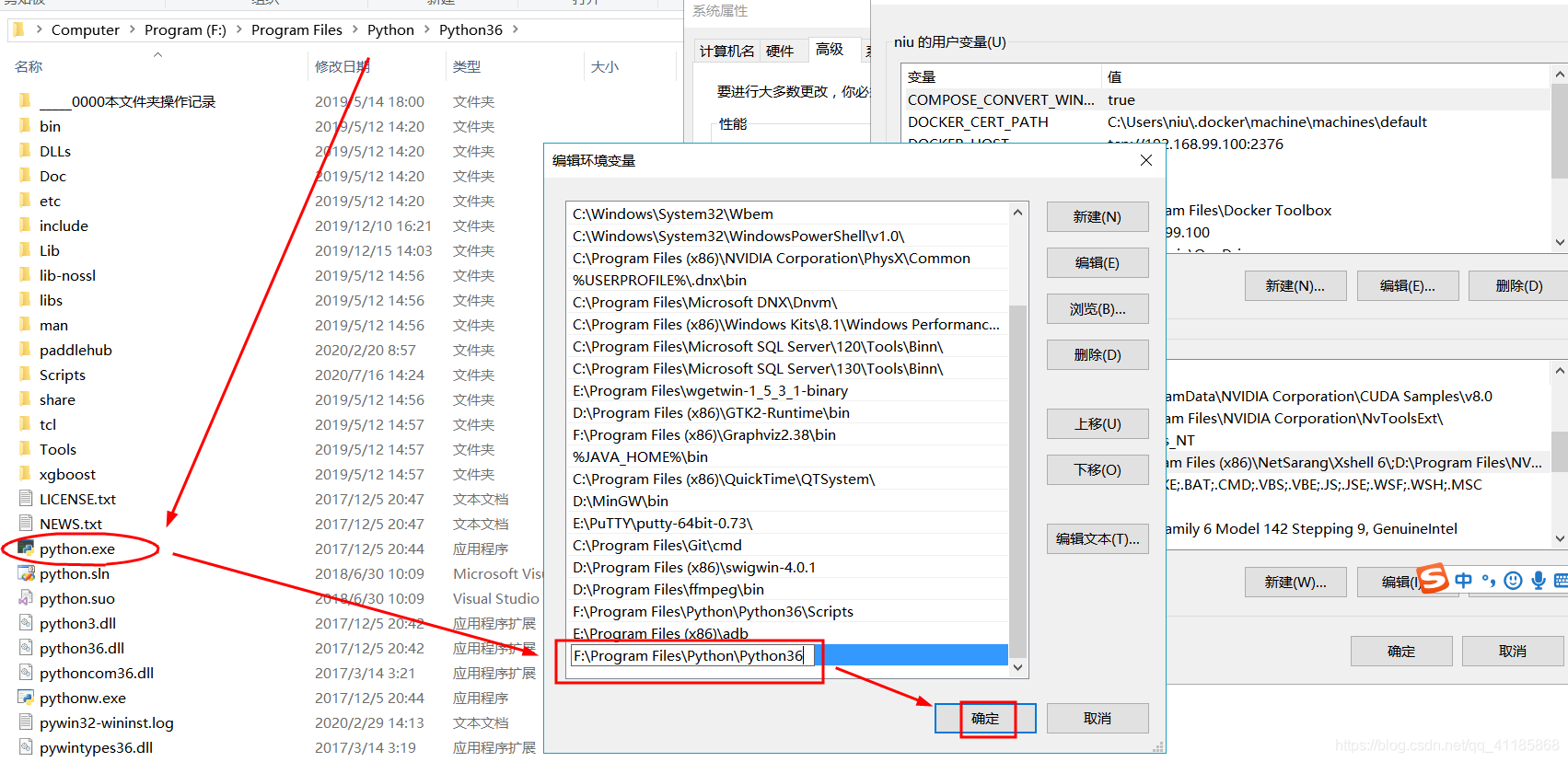Viewport: 1568px width, 762px height.
Task: Click the python.exe application icon
Action: [26, 548]
